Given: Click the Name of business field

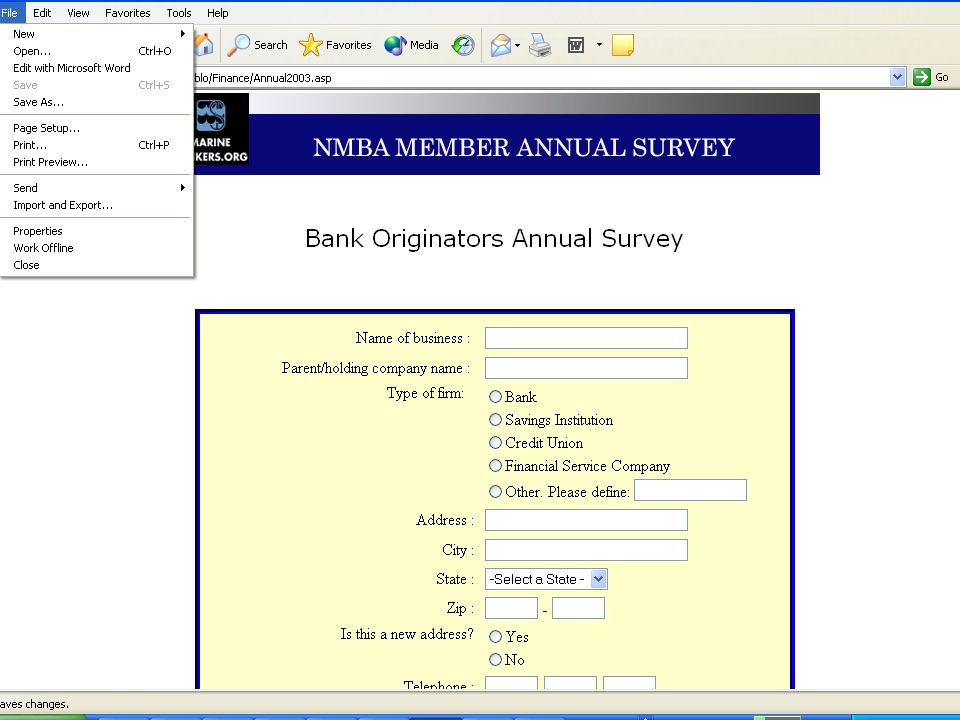Looking at the screenshot, I should tap(586, 338).
